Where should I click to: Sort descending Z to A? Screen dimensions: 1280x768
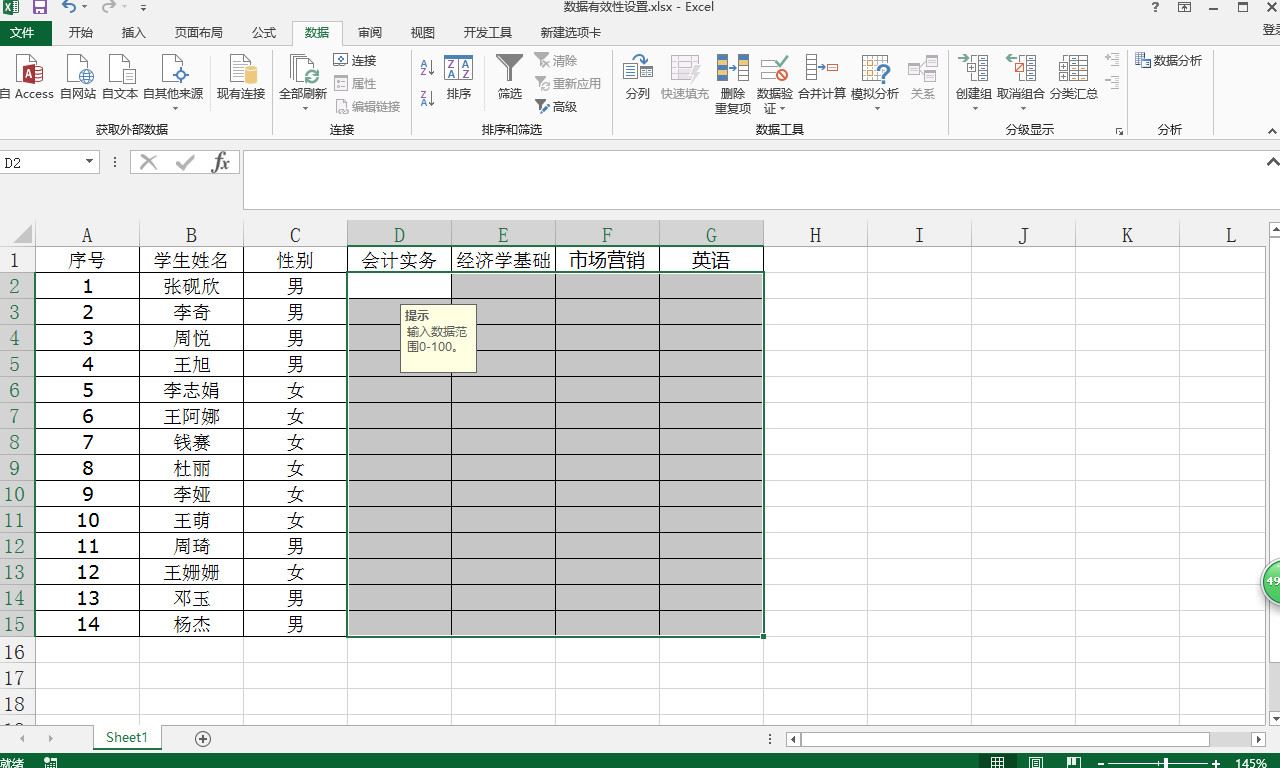pyautogui.click(x=427, y=98)
